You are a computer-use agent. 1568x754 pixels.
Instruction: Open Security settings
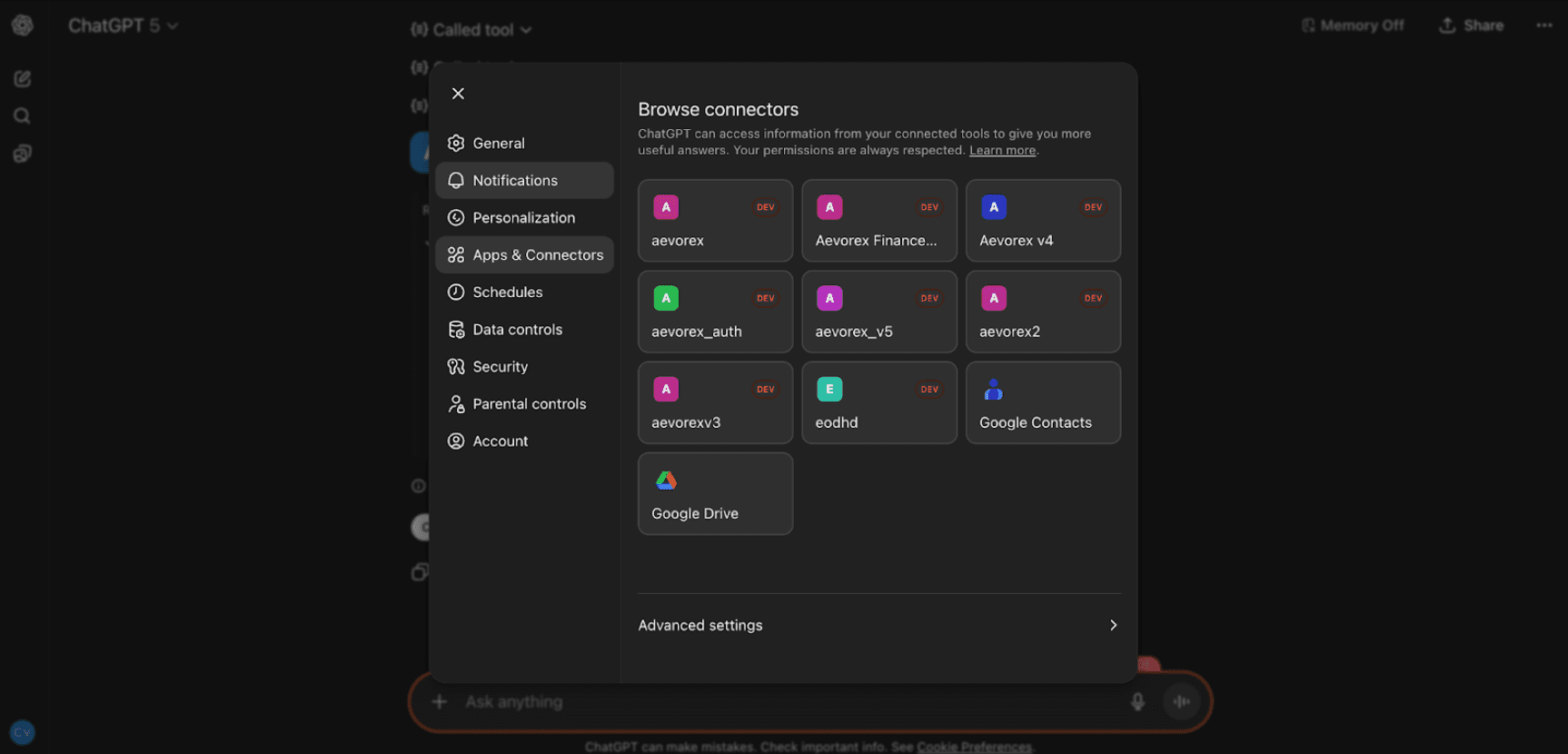coord(524,367)
